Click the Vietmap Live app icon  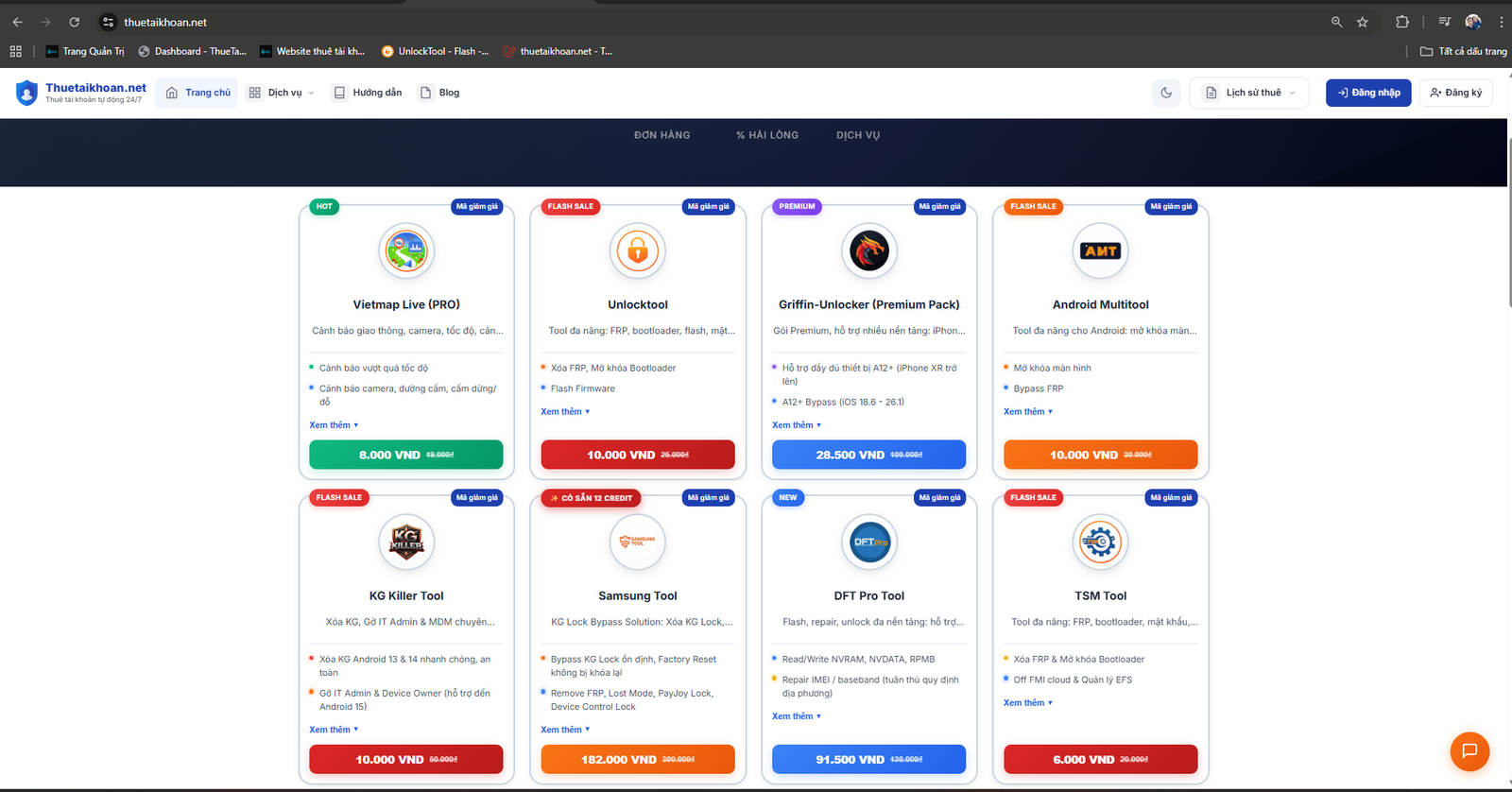tap(406, 251)
